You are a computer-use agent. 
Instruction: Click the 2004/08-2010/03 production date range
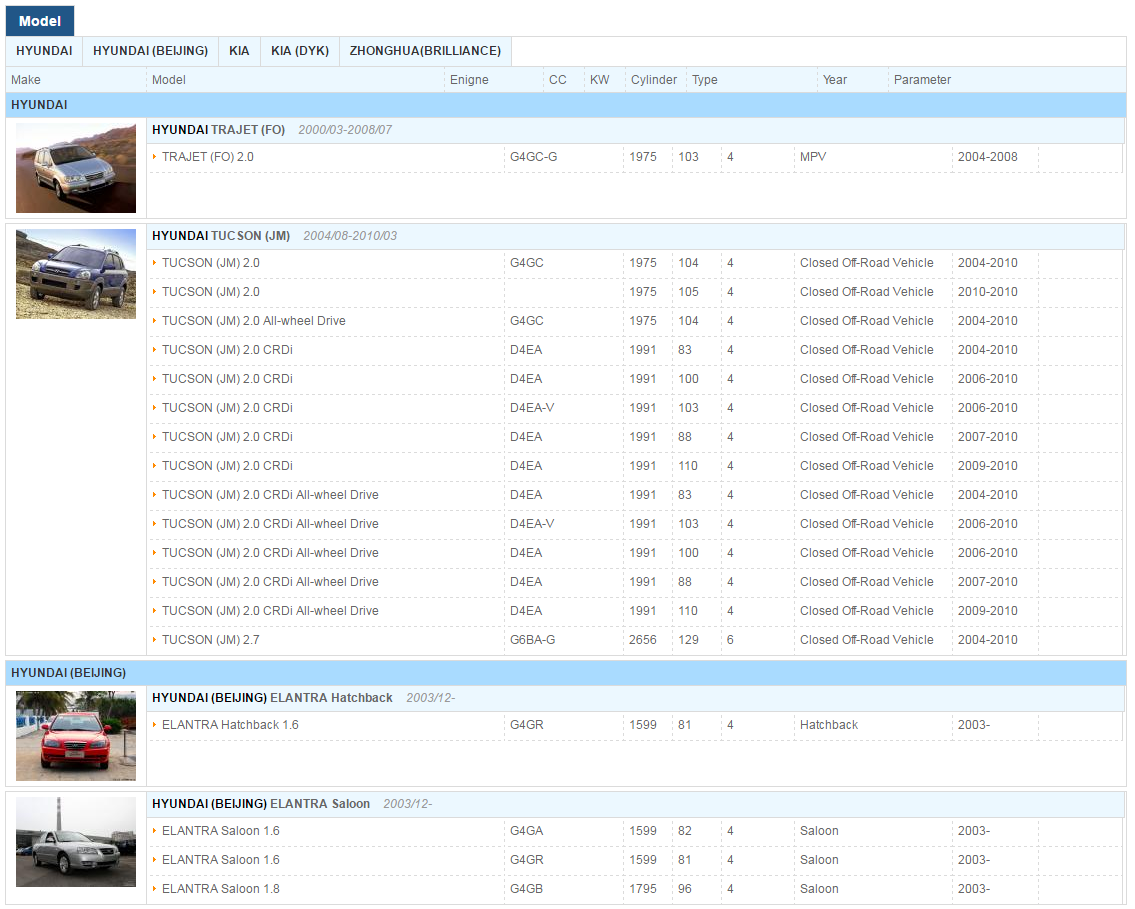tap(350, 236)
